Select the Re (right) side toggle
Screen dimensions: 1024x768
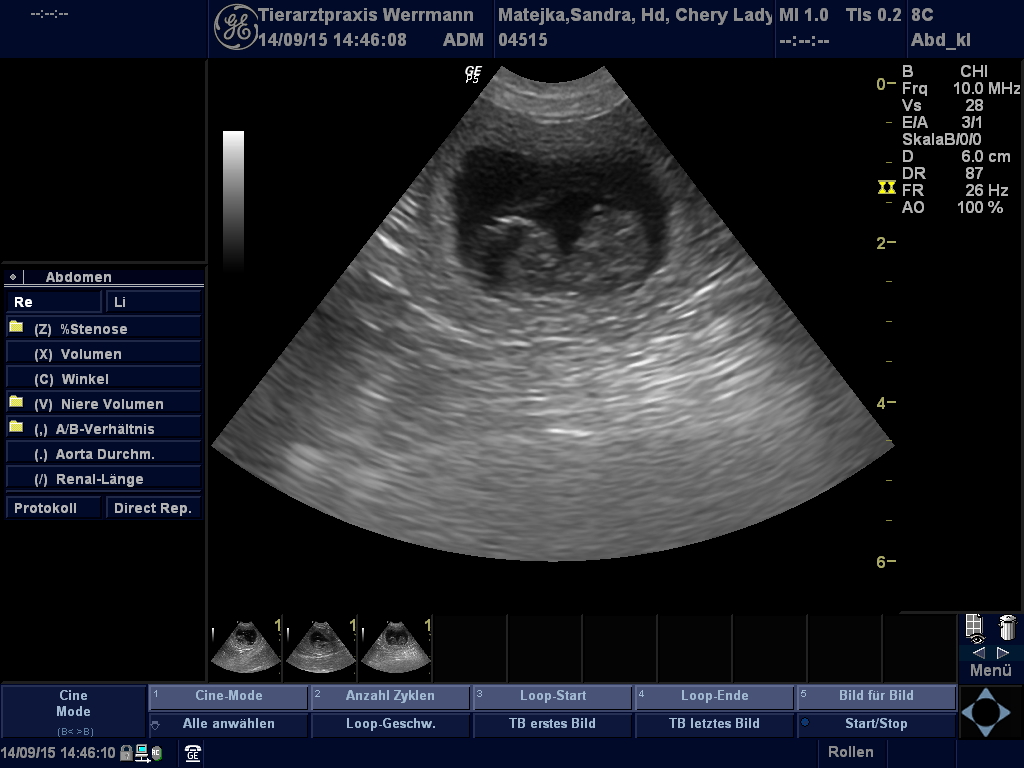(x=54, y=302)
